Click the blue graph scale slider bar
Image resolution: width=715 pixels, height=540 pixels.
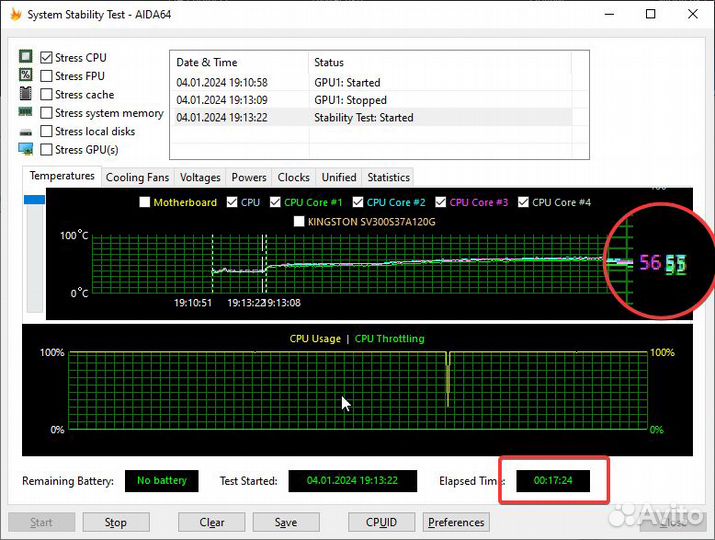tap(35, 200)
